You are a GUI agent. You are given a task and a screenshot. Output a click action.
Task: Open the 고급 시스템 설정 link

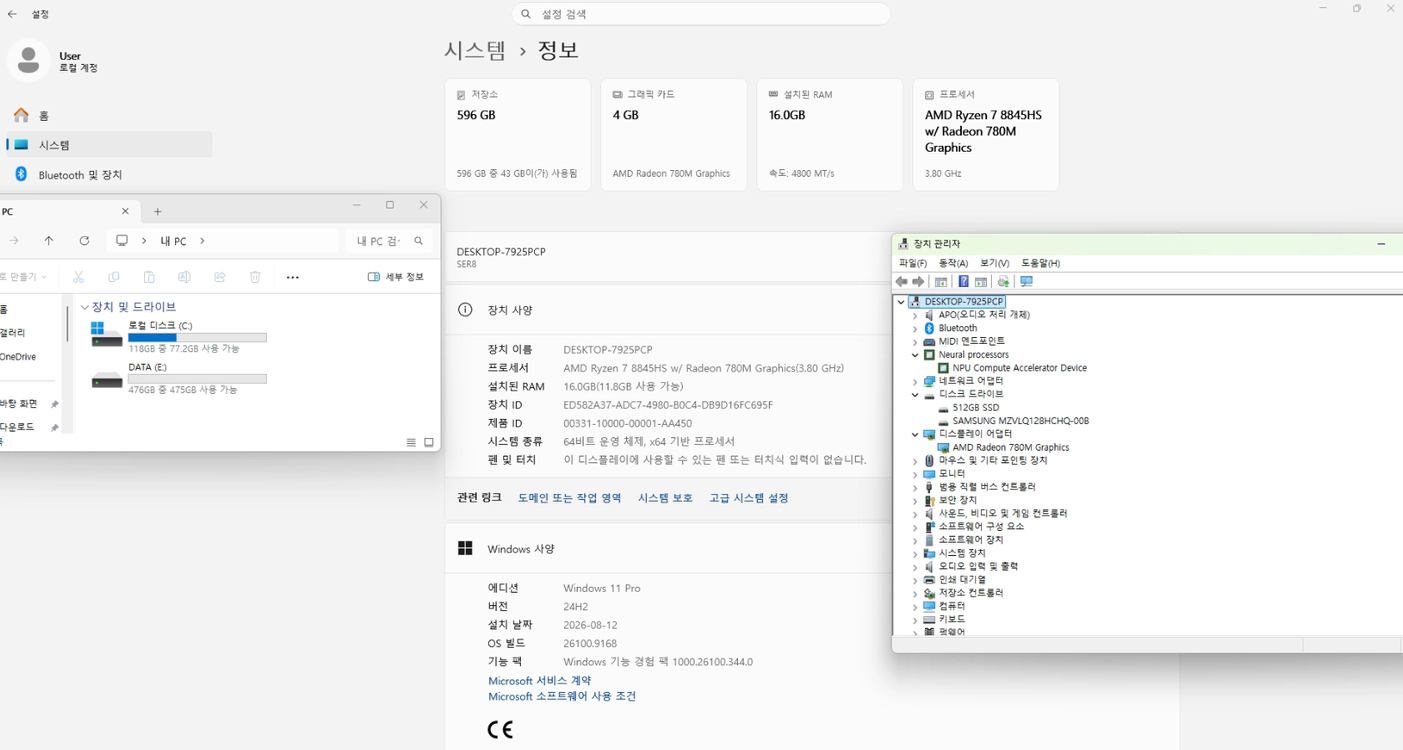tap(749, 498)
